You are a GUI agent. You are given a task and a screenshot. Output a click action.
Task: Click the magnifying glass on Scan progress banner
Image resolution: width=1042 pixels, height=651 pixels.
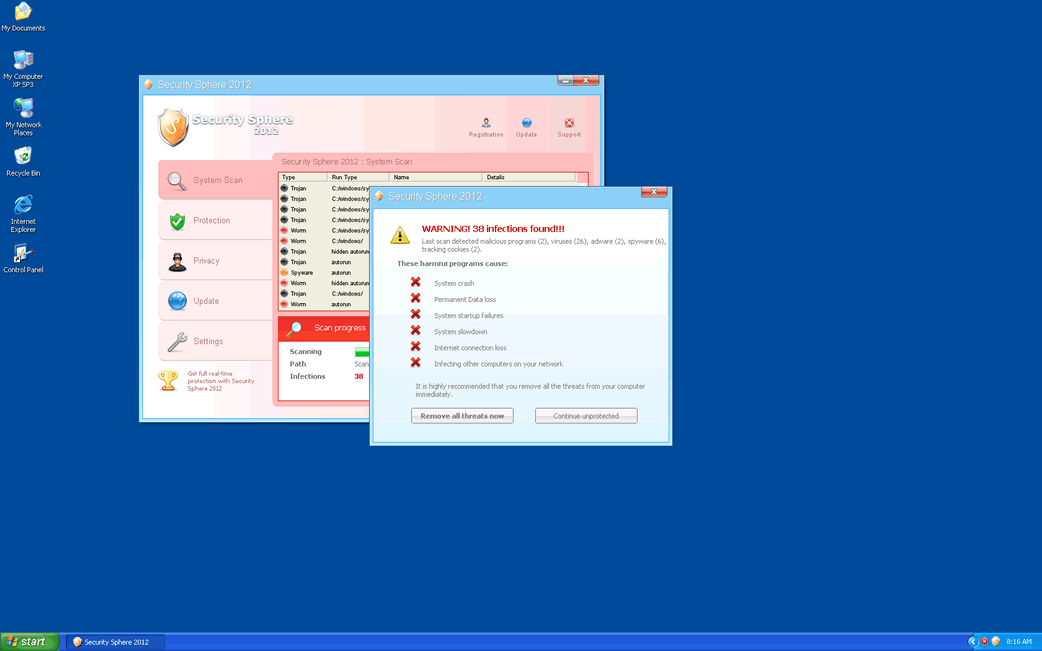294,327
